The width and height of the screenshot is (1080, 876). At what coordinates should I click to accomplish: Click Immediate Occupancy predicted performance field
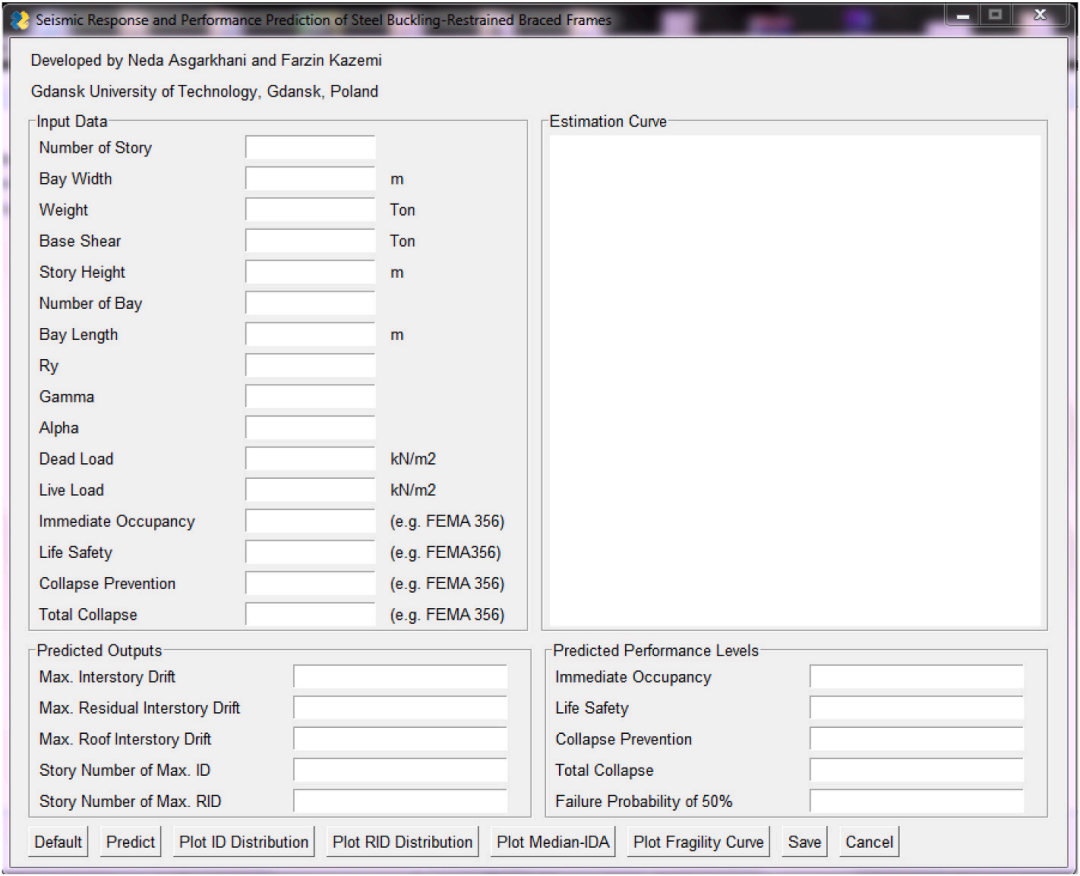pyautogui.click(x=917, y=676)
